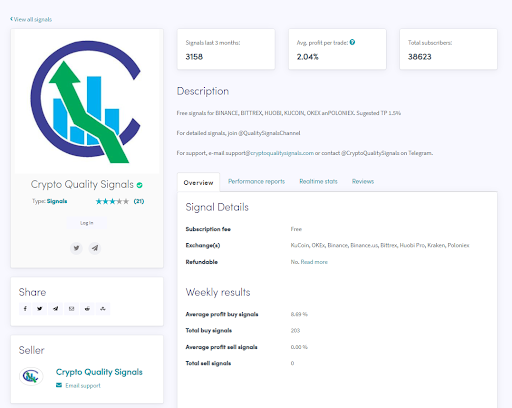The height and width of the screenshot is (408, 512).
Task: Share via Telegram icon in Share panel
Action: (56, 309)
